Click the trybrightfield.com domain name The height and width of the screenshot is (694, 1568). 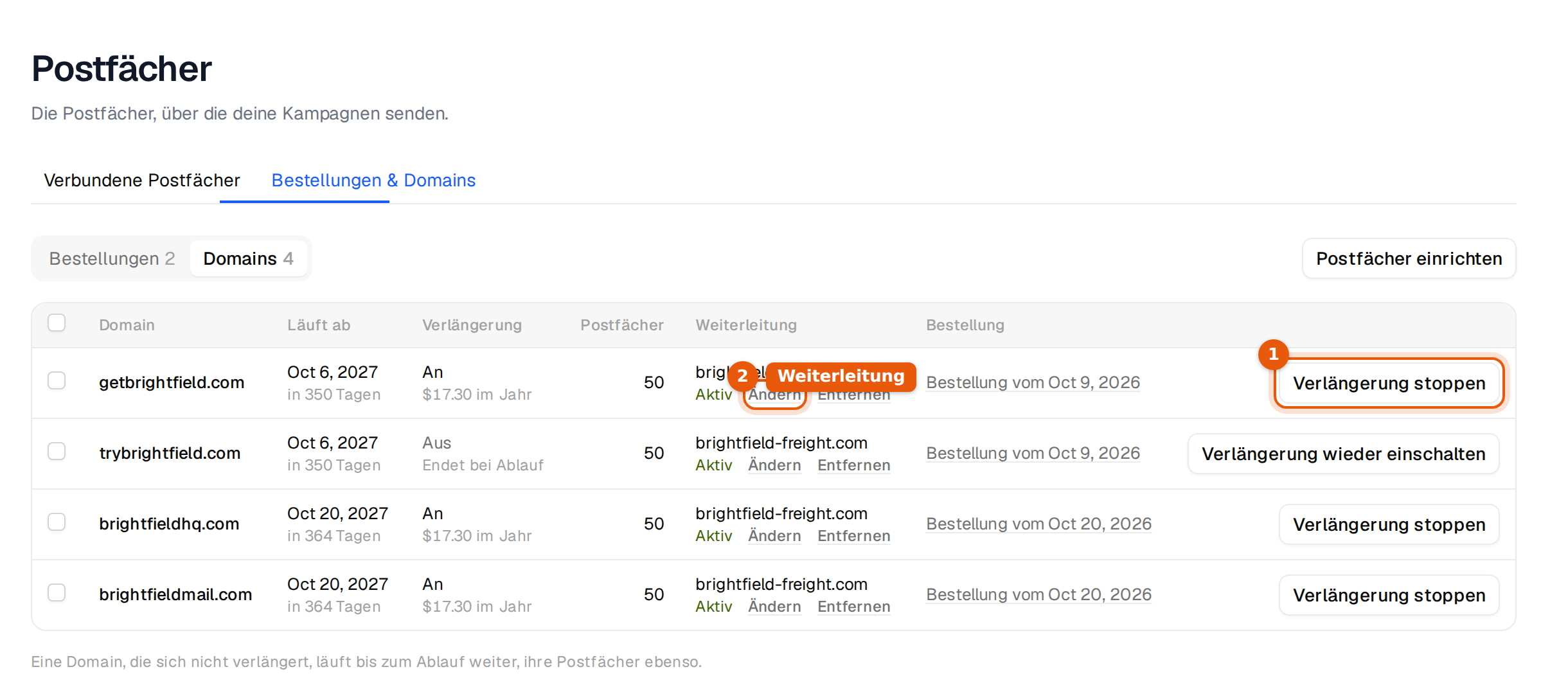(x=170, y=453)
